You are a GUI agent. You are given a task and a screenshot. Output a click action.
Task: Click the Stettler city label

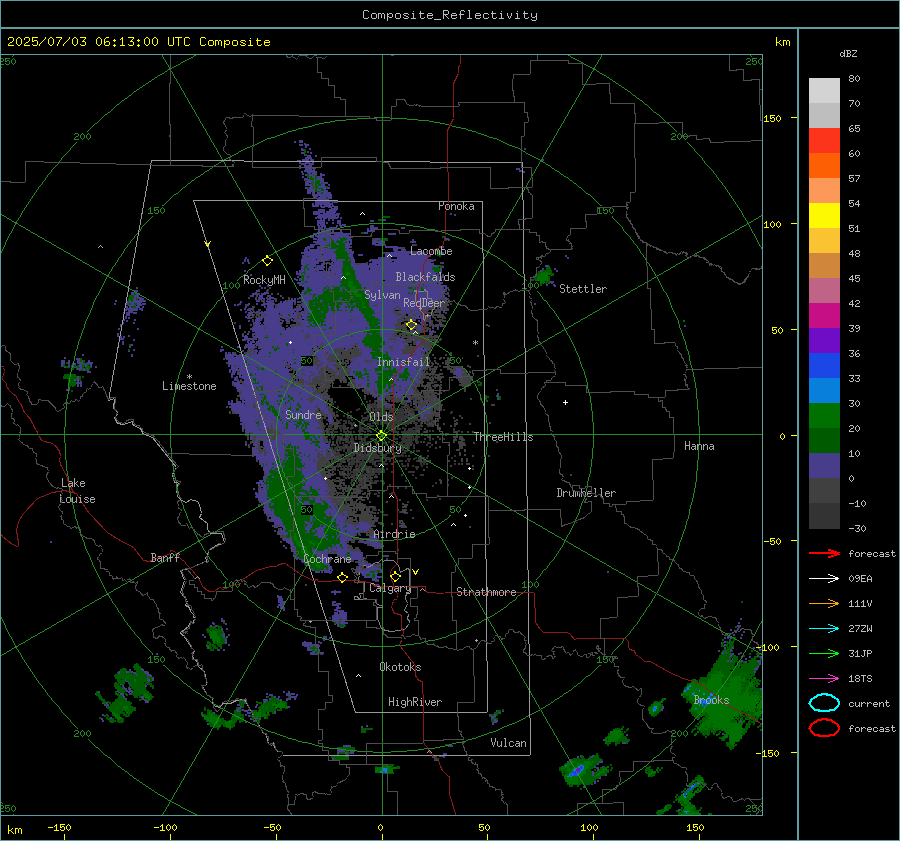point(583,289)
